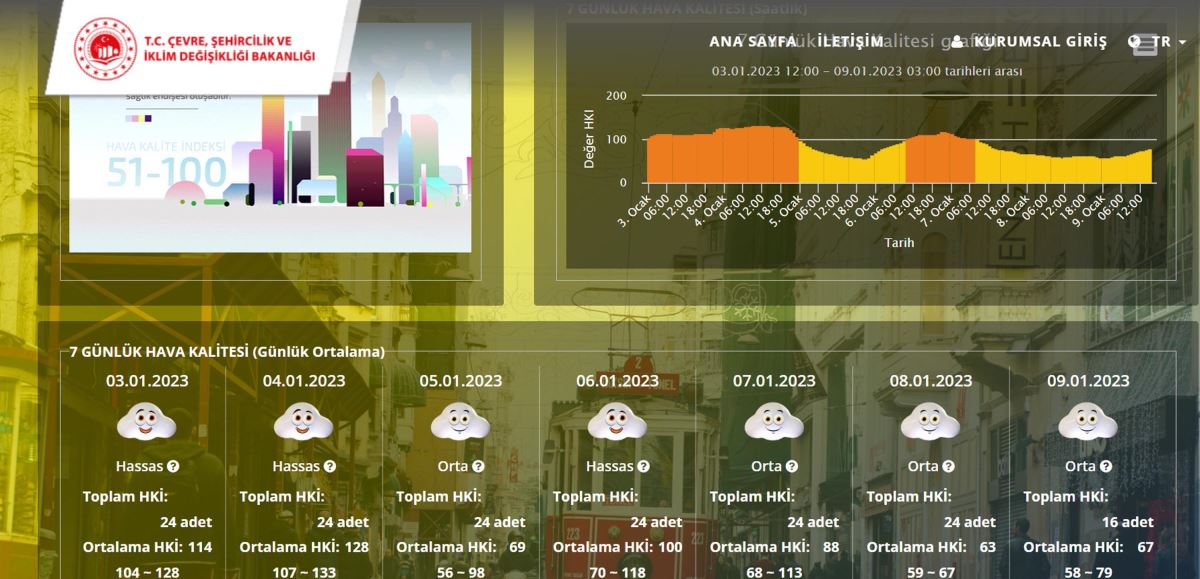Open the İletişim menu item
The width and height of the screenshot is (1200, 579).
tap(851, 42)
